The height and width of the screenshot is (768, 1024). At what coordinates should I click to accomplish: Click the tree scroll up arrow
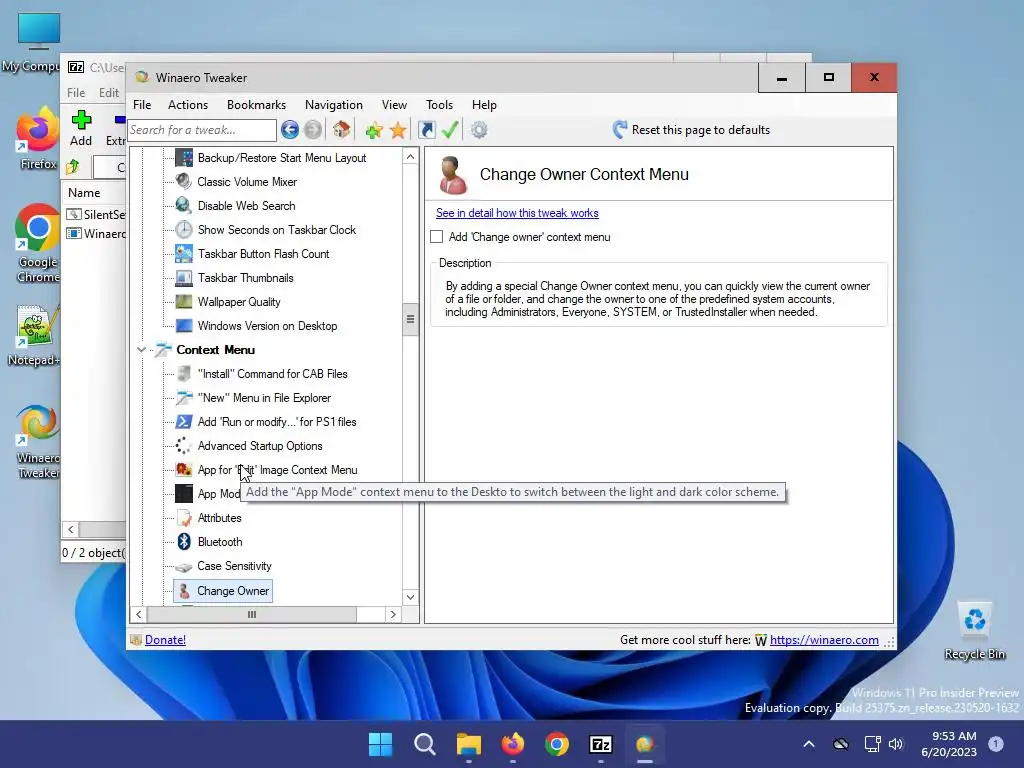410,157
